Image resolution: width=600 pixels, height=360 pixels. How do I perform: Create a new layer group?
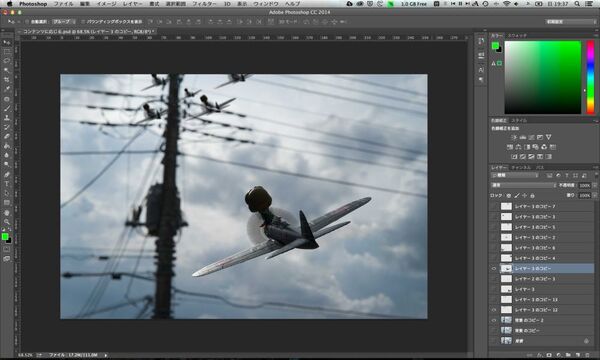click(x=568, y=355)
